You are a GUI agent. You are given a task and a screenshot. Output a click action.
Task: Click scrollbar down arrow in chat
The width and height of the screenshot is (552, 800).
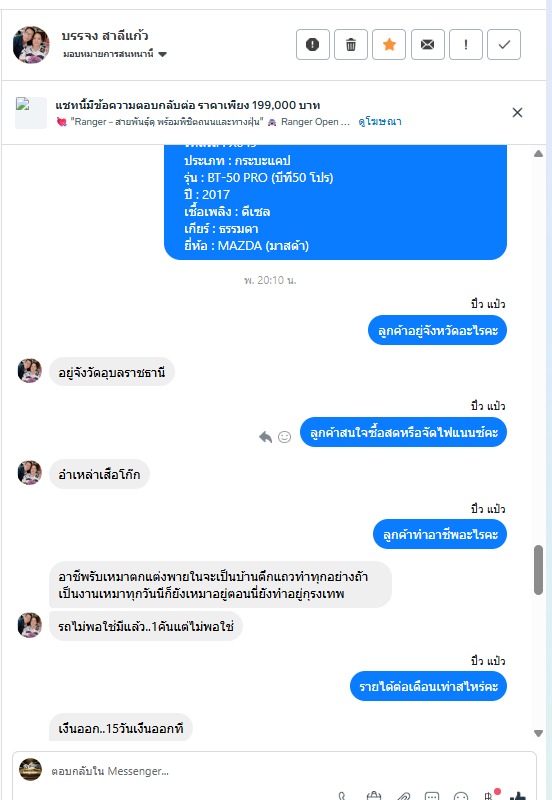tap(538, 733)
